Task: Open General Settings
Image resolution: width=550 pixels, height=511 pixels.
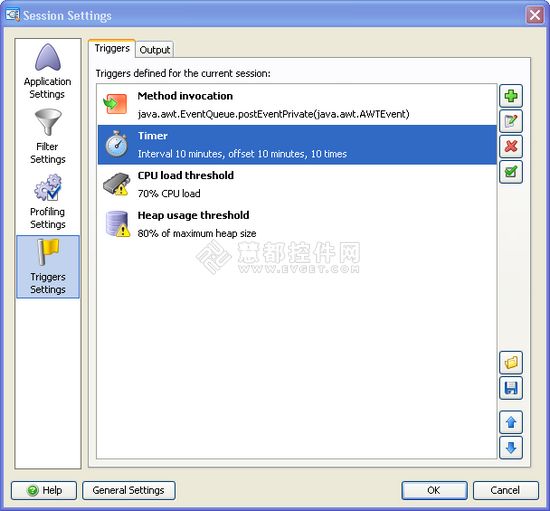Action: (x=129, y=490)
